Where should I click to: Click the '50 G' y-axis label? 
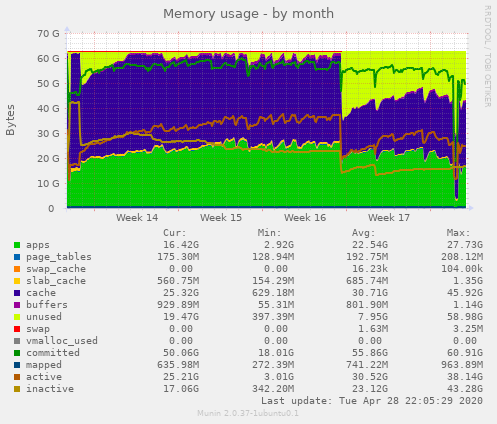point(48,84)
